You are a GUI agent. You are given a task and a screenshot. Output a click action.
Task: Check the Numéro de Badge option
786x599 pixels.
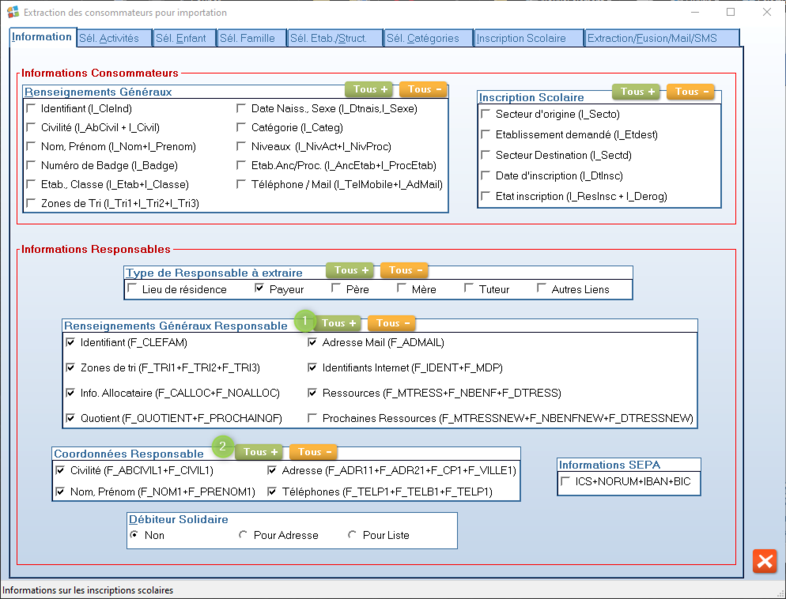point(31,166)
